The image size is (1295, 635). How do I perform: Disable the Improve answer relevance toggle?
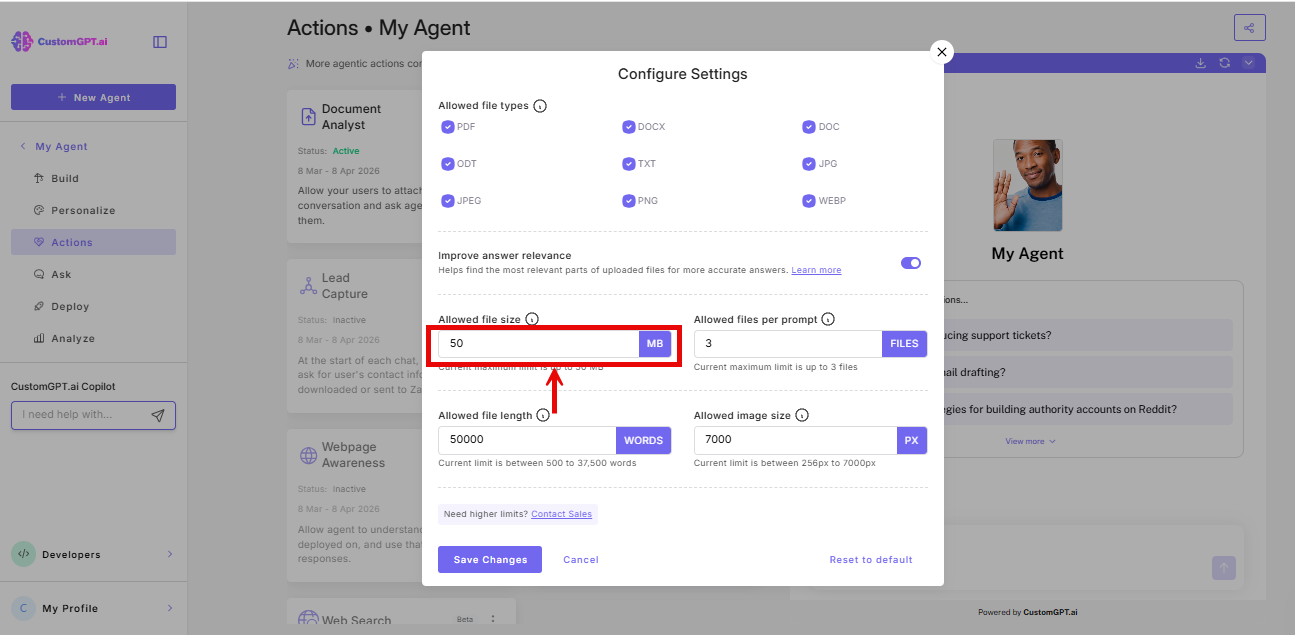(x=910, y=262)
